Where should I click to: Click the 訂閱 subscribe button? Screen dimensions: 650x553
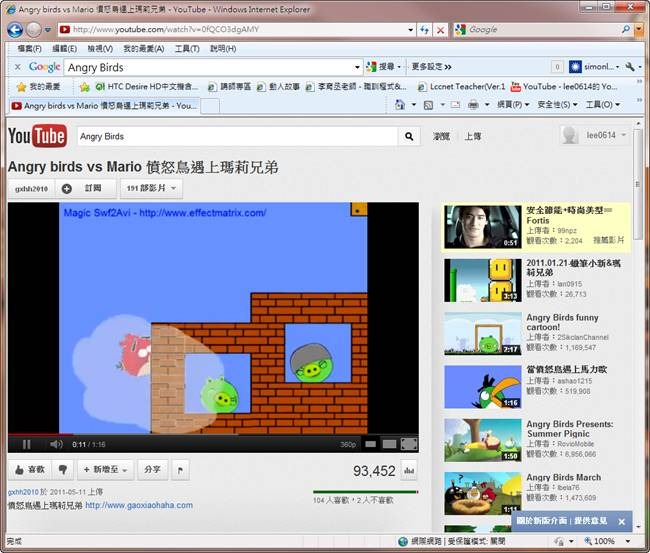(86, 189)
